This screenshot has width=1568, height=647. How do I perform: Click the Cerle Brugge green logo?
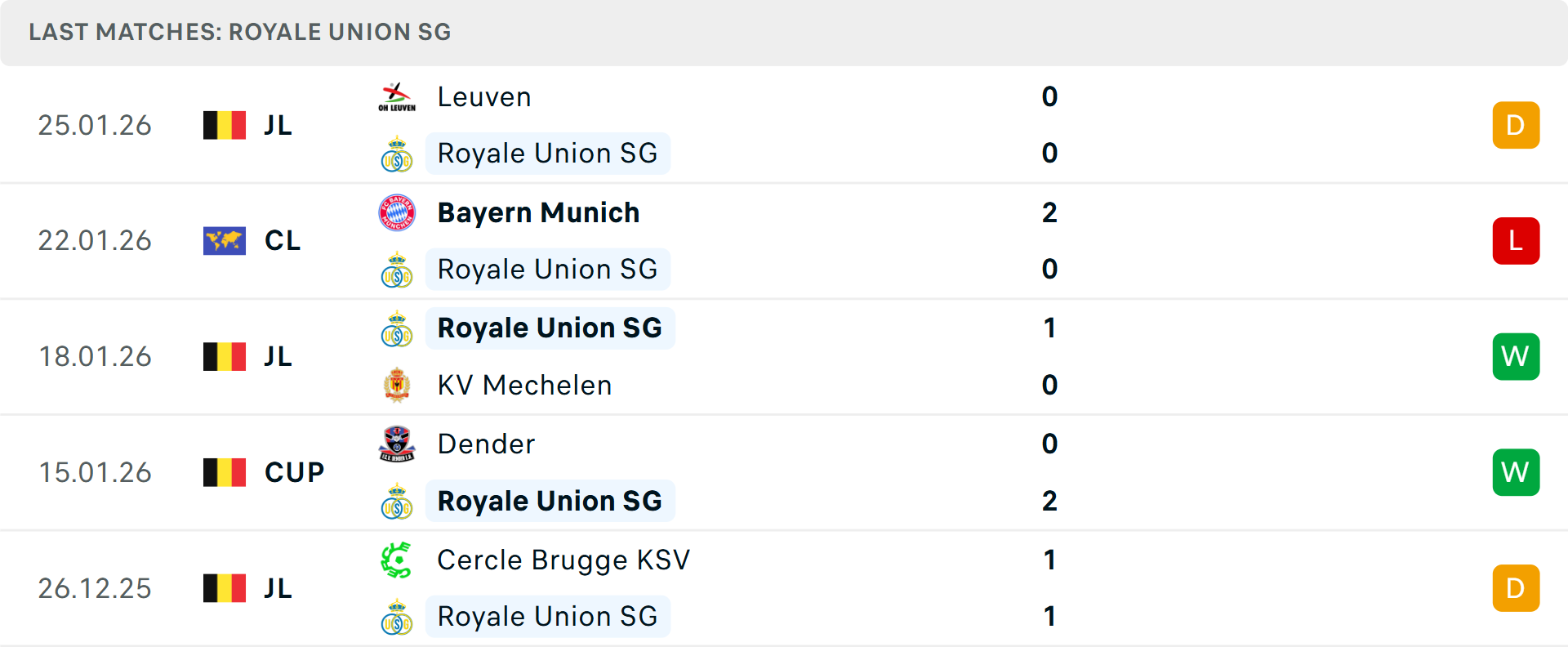(x=397, y=560)
